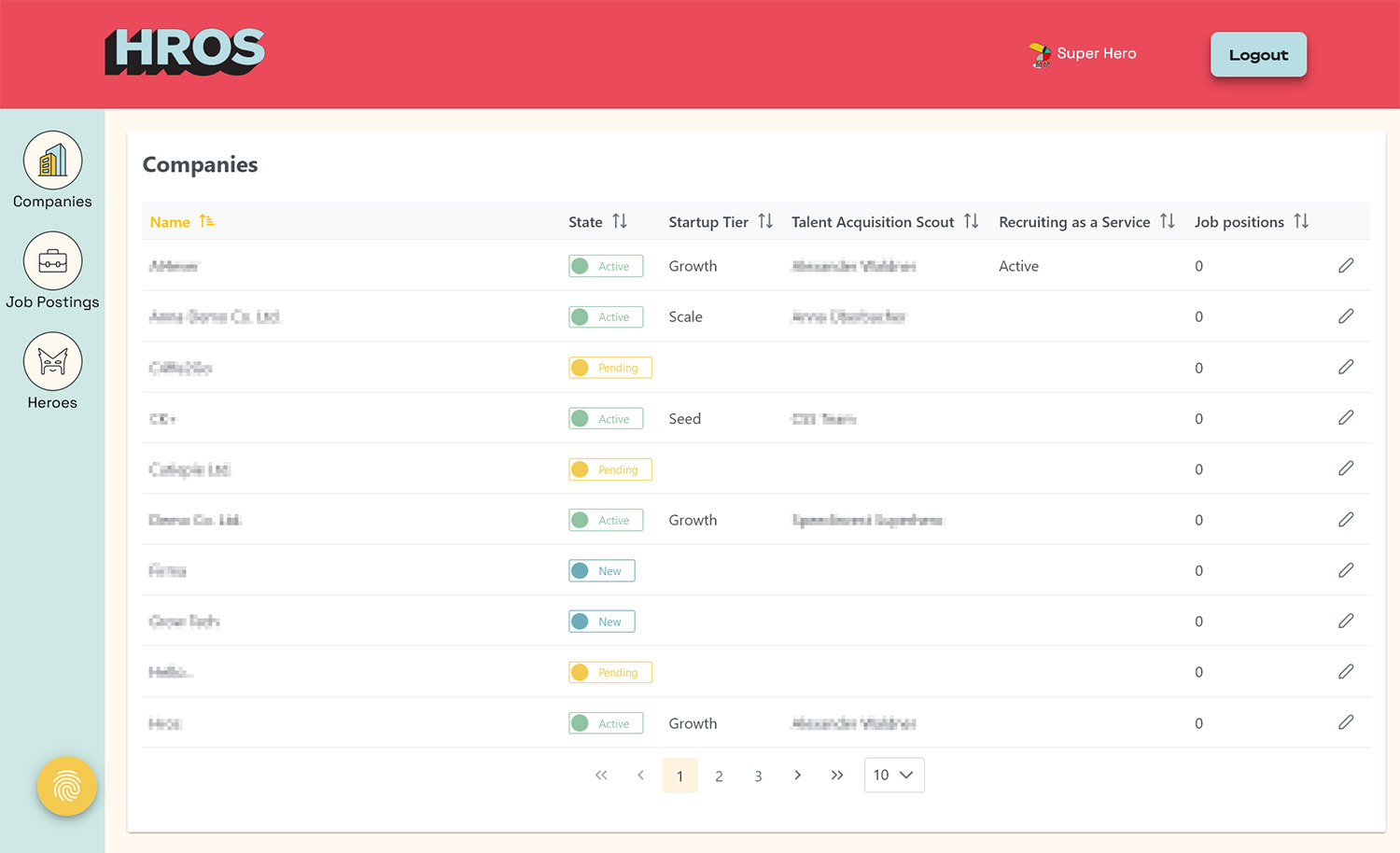Image resolution: width=1400 pixels, height=853 pixels.
Task: Sort by Startup Tier column
Action: (721, 222)
